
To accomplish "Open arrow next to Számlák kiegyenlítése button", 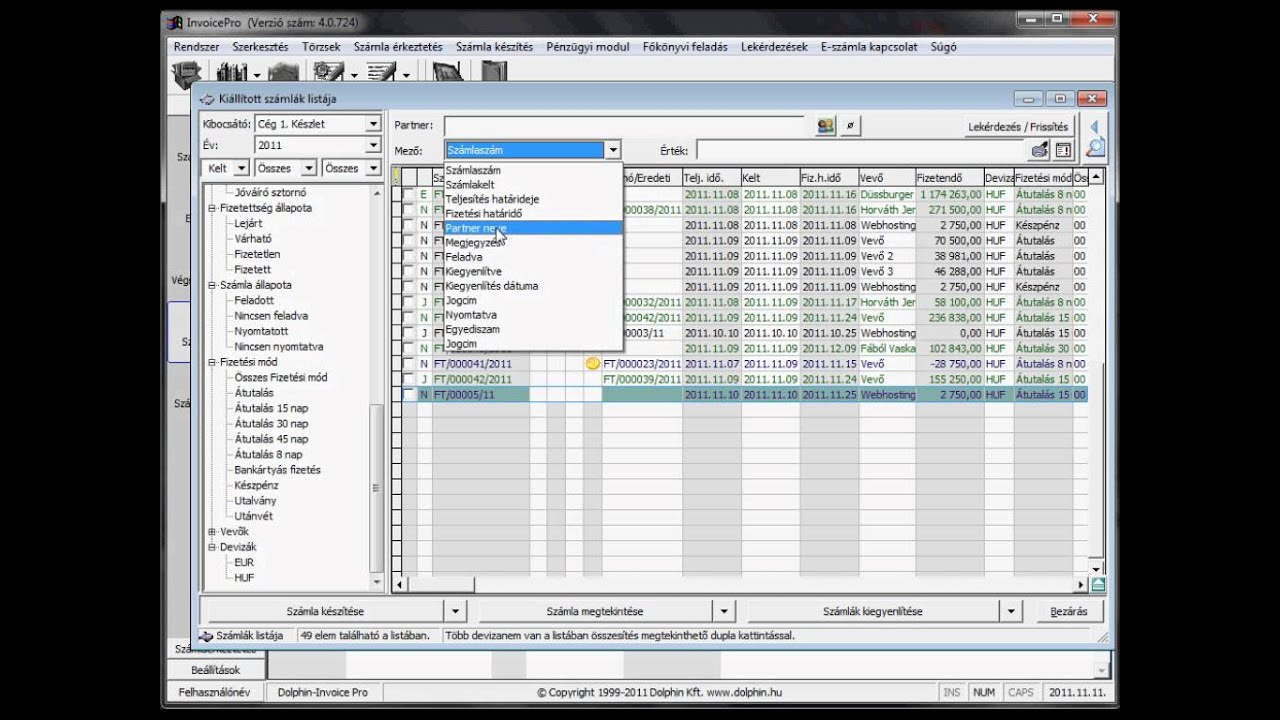I will pos(1011,611).
